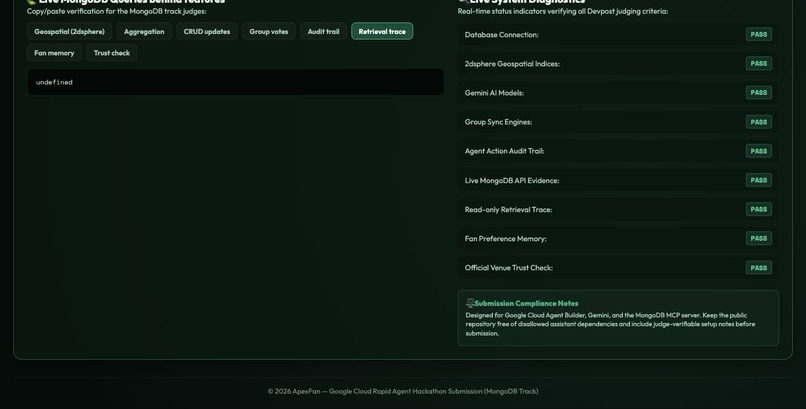Click the Fan Preference Memory PASS badge
The width and height of the screenshot is (806, 409).
[x=759, y=238]
